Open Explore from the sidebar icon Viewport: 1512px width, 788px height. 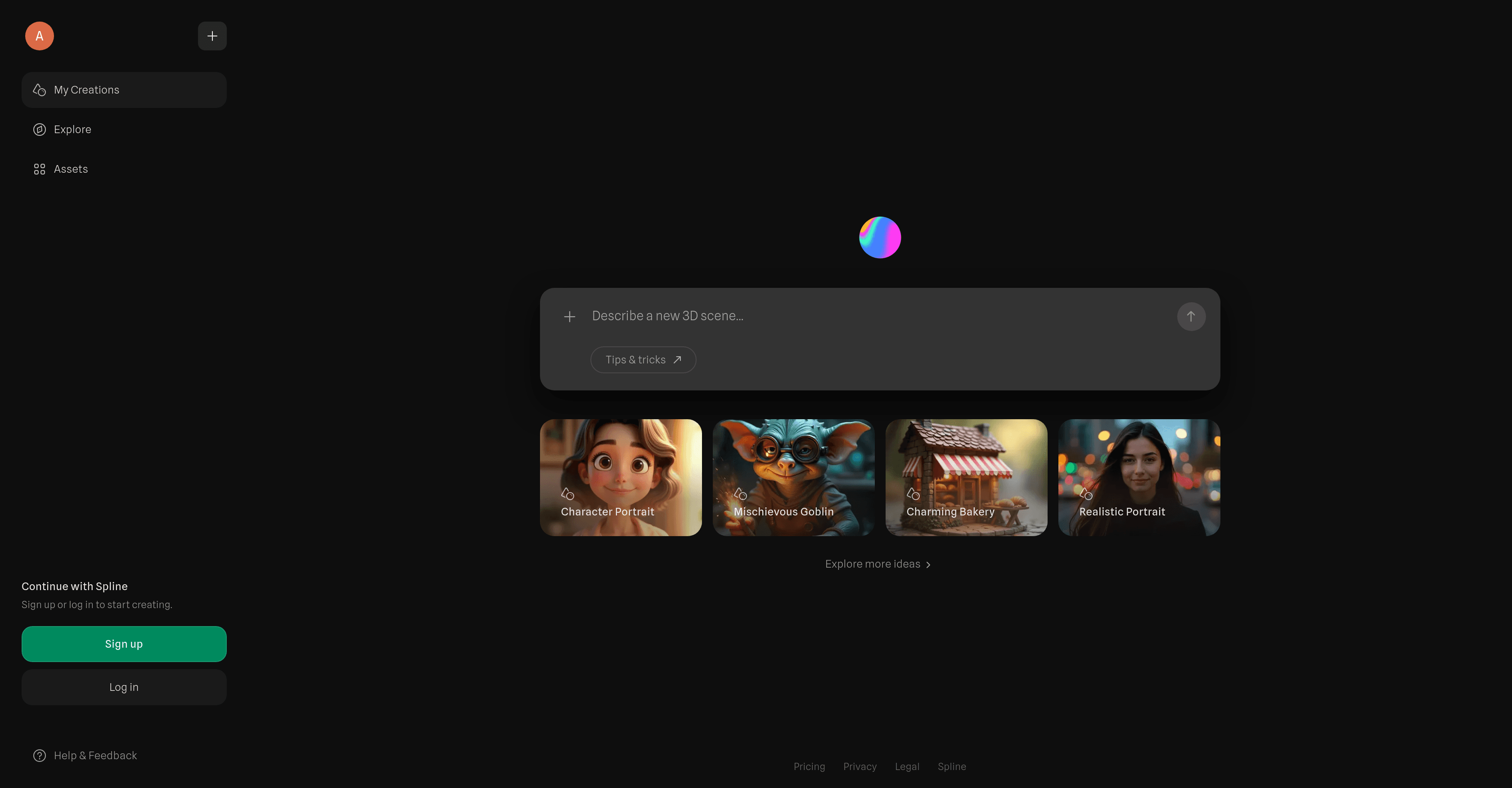[39, 129]
